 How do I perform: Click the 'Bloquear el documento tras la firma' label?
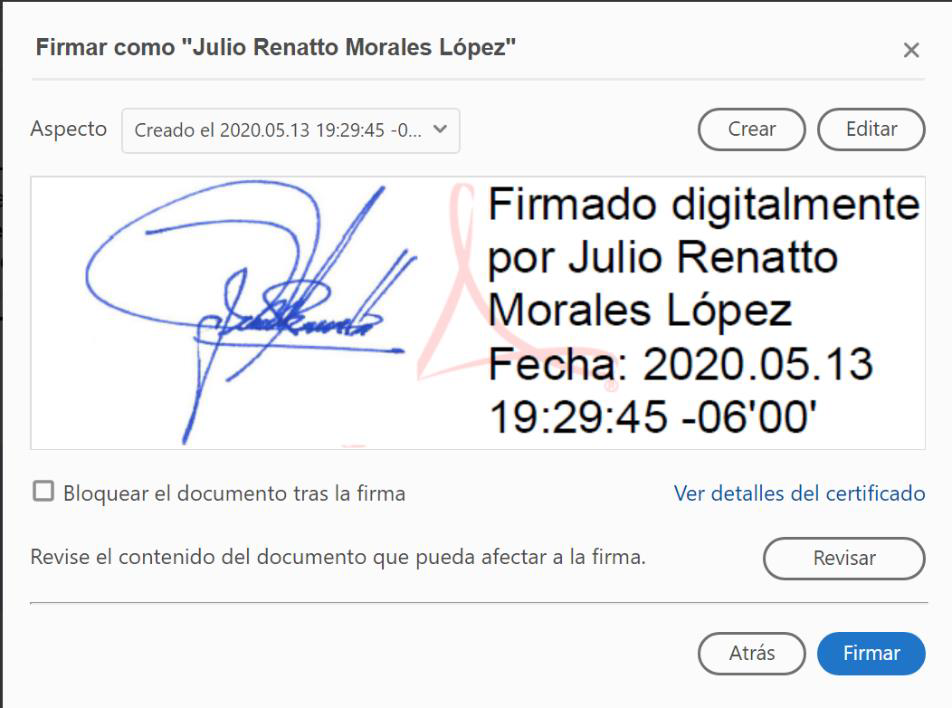pyautogui.click(x=234, y=494)
